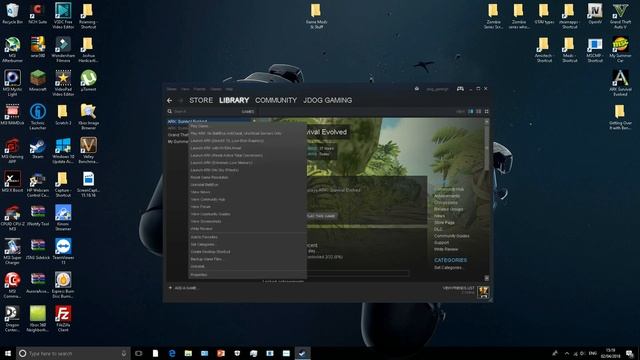Choose View Community Hub in the context menu
The height and width of the screenshot is (360, 640).
click(x=247, y=200)
